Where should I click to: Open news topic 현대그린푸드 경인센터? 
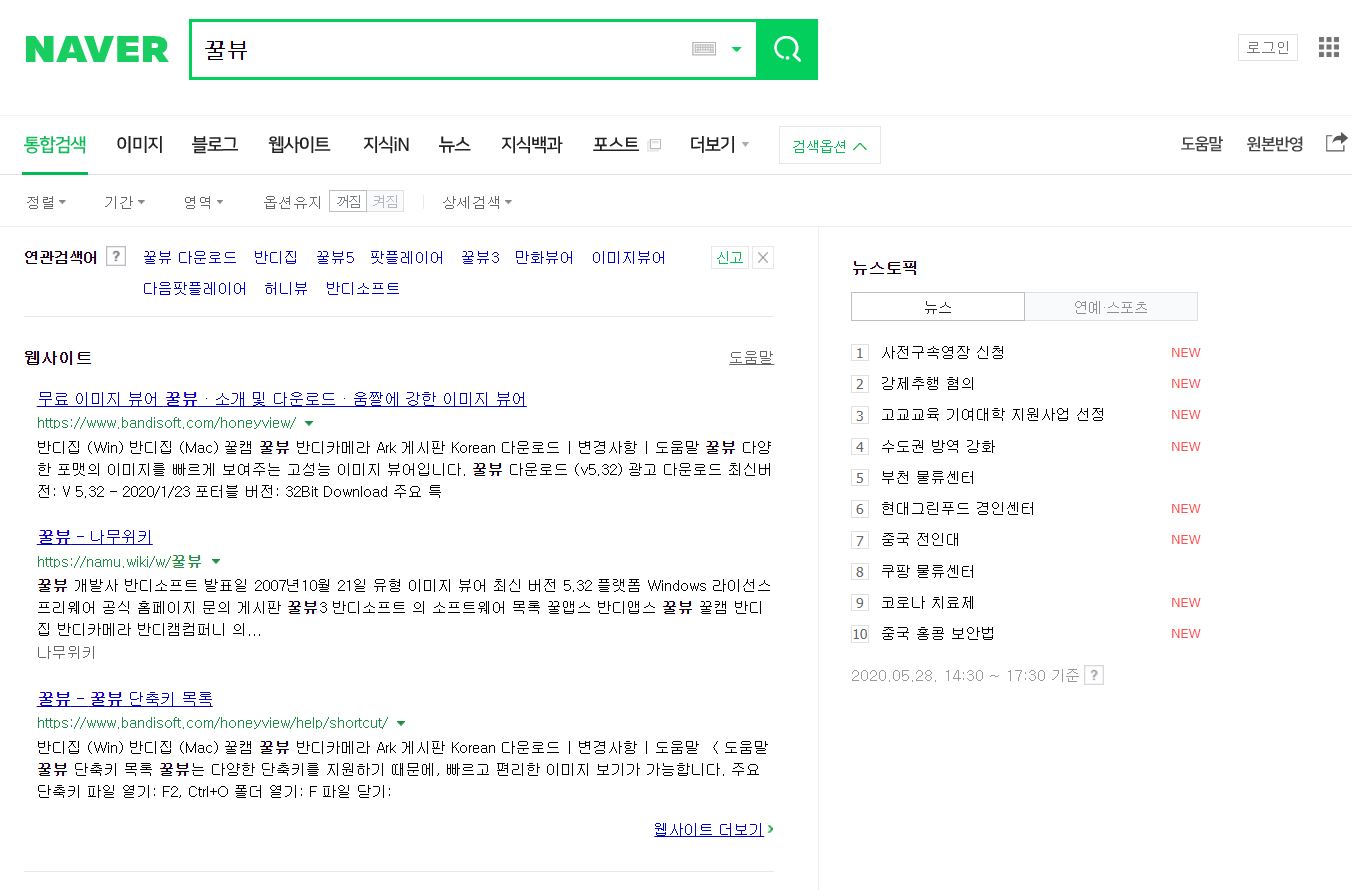pos(958,508)
